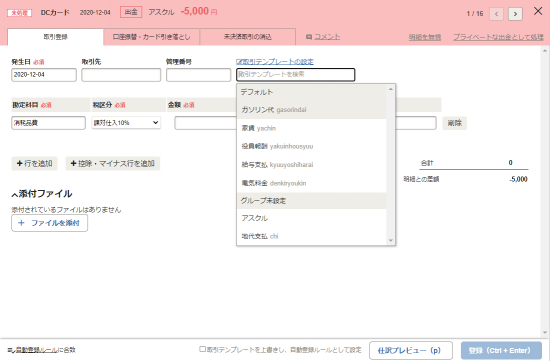Click the 登録 (Ctrl + Enter) button
550x361 pixels.
(x=501, y=350)
